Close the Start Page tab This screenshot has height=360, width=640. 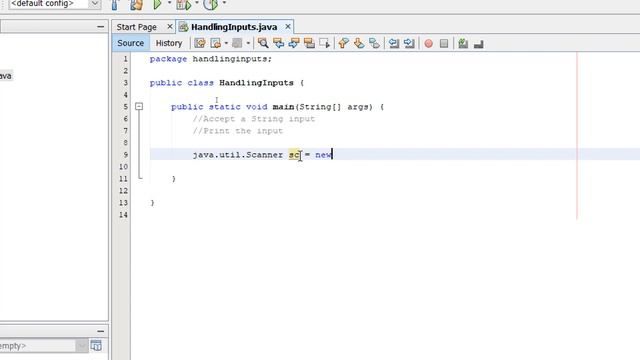[170, 27]
